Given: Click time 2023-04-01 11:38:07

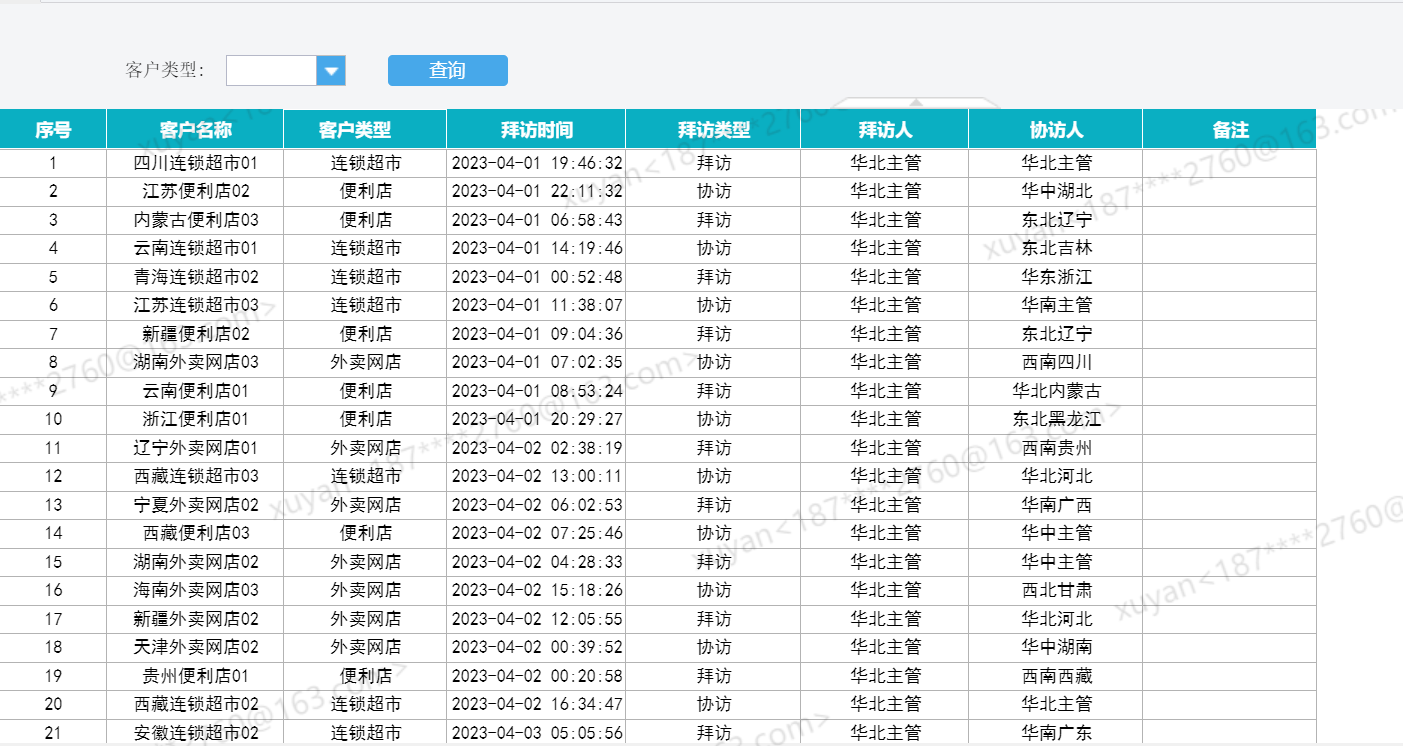Looking at the screenshot, I should [x=537, y=305].
